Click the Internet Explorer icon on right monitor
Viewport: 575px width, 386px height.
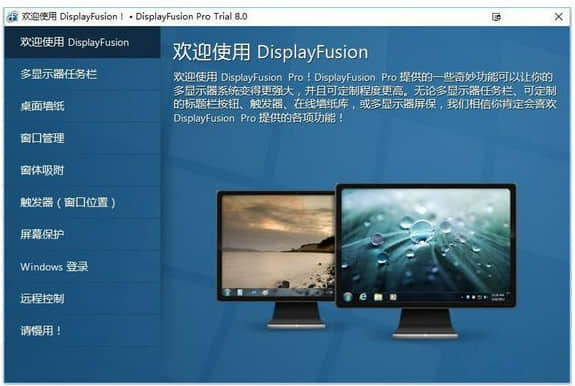363,296
